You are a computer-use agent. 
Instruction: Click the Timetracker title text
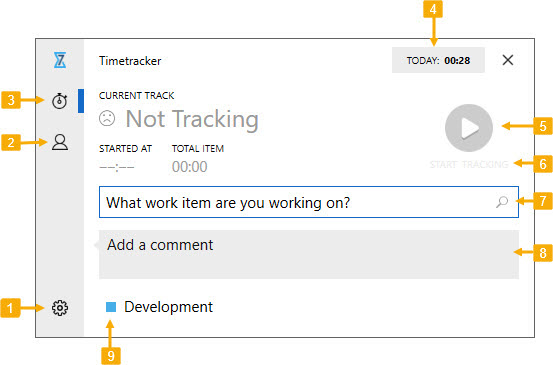pos(130,61)
